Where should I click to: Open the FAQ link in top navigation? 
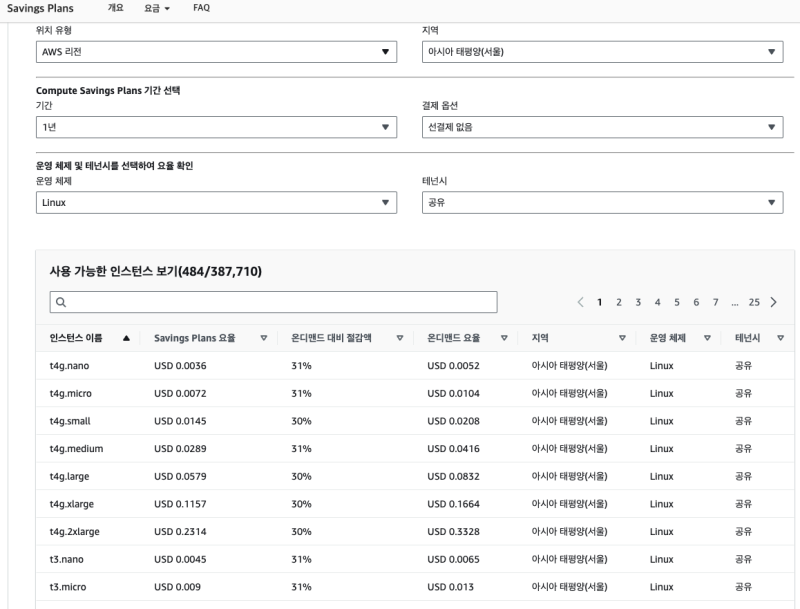click(x=201, y=8)
